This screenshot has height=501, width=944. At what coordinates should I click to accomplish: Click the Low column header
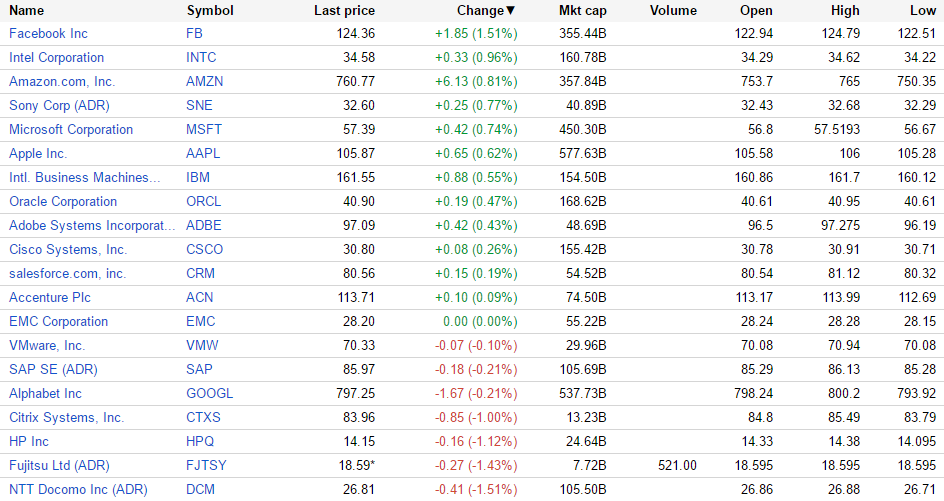tap(923, 10)
